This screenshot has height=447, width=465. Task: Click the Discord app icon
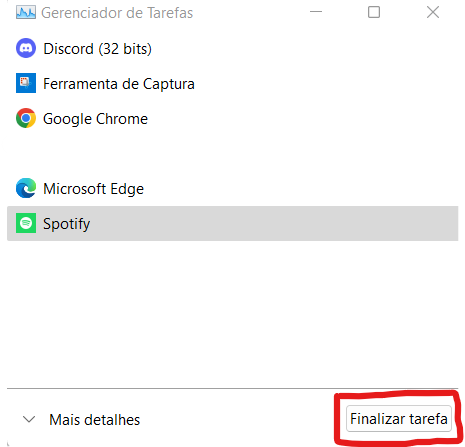click(26, 48)
